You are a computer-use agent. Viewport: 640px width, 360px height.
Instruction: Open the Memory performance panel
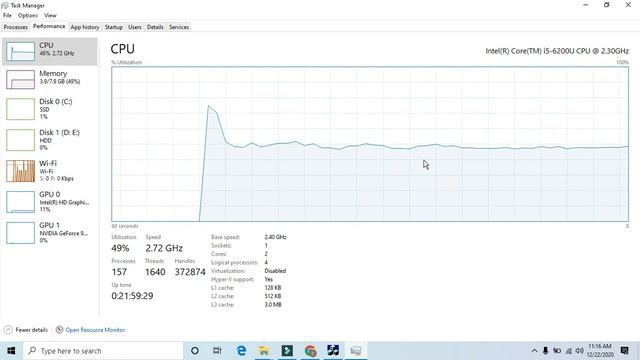(49, 79)
